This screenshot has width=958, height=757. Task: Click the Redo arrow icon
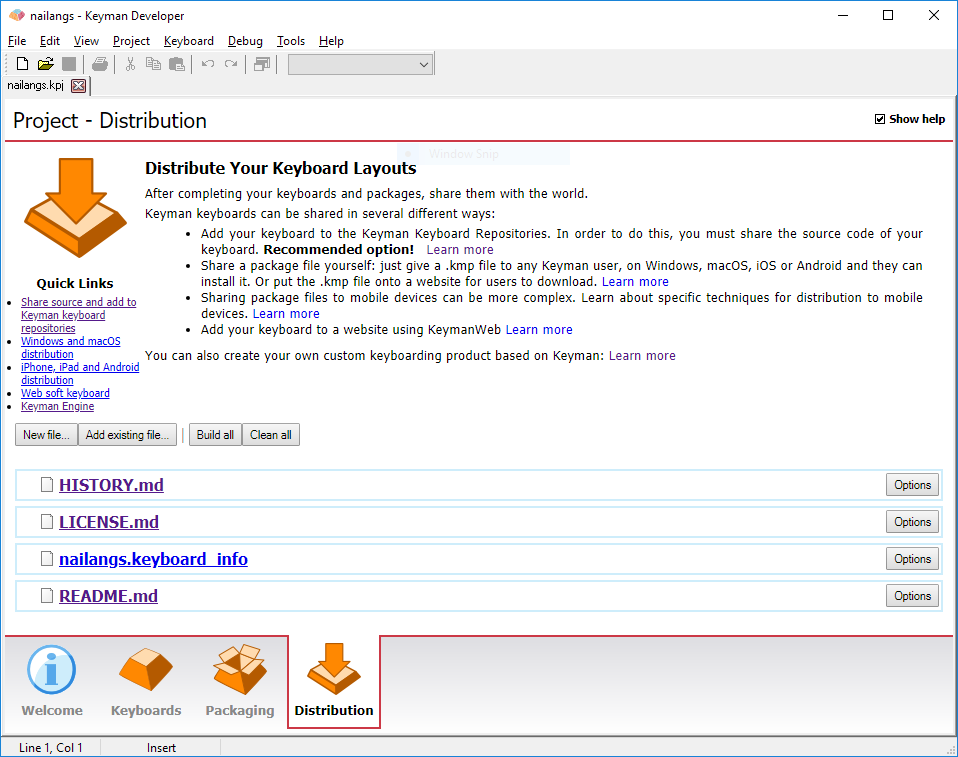(231, 64)
